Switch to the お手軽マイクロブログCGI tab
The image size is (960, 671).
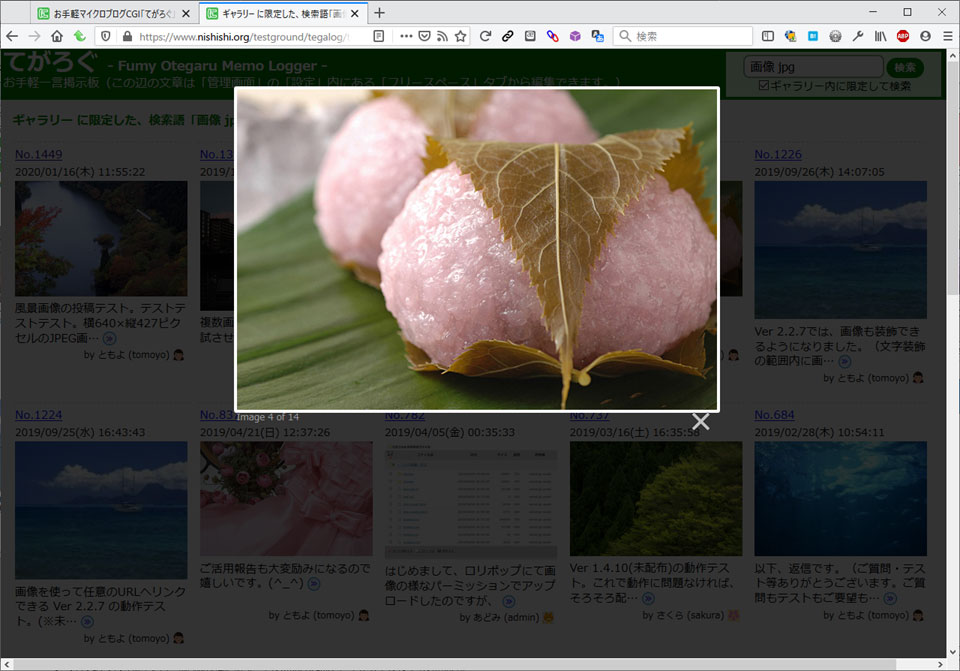point(113,13)
